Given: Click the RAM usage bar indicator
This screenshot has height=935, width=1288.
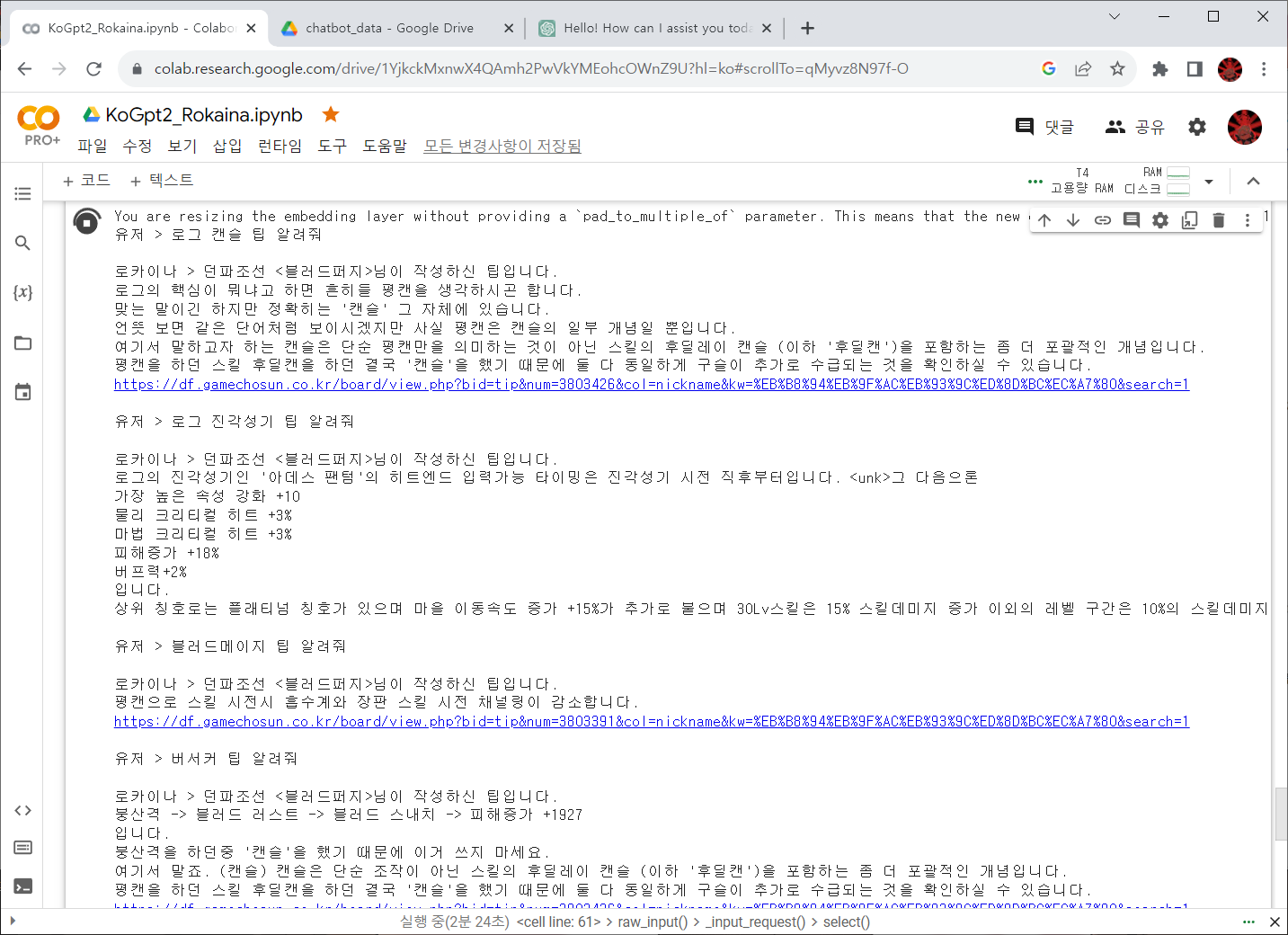Looking at the screenshot, I should point(1178,172).
